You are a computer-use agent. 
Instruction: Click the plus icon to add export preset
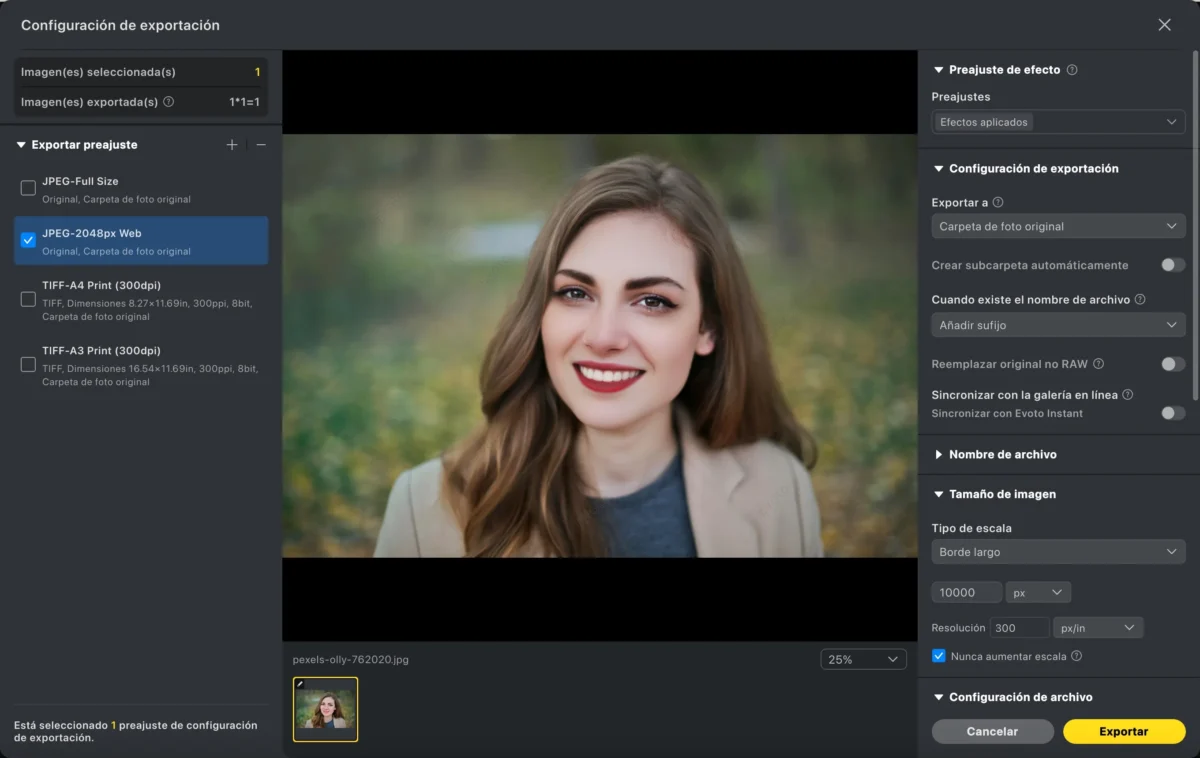[232, 145]
